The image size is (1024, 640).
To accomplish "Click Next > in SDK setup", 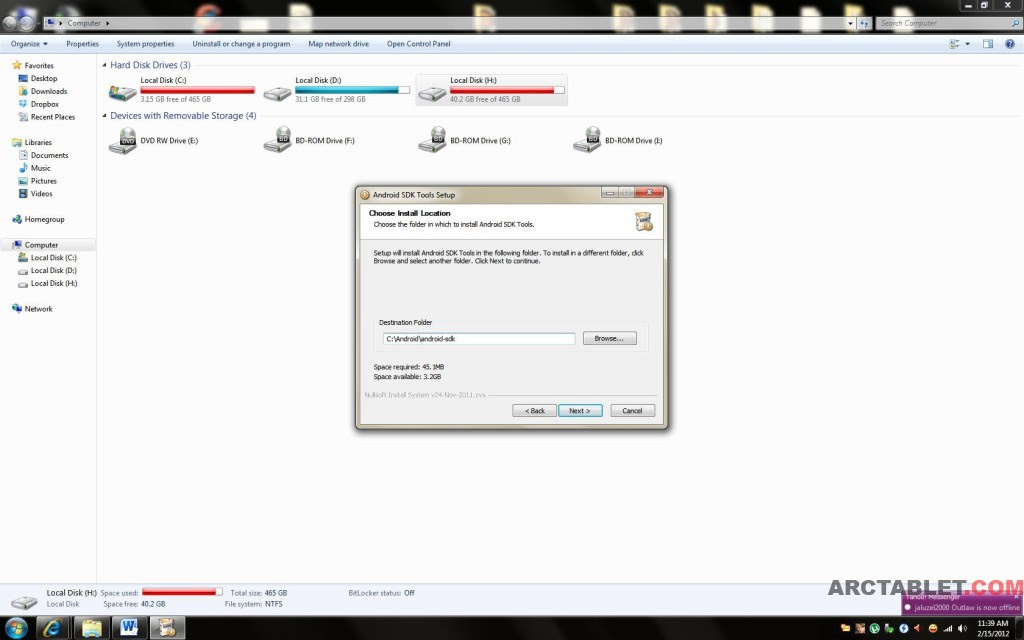I will pos(580,411).
